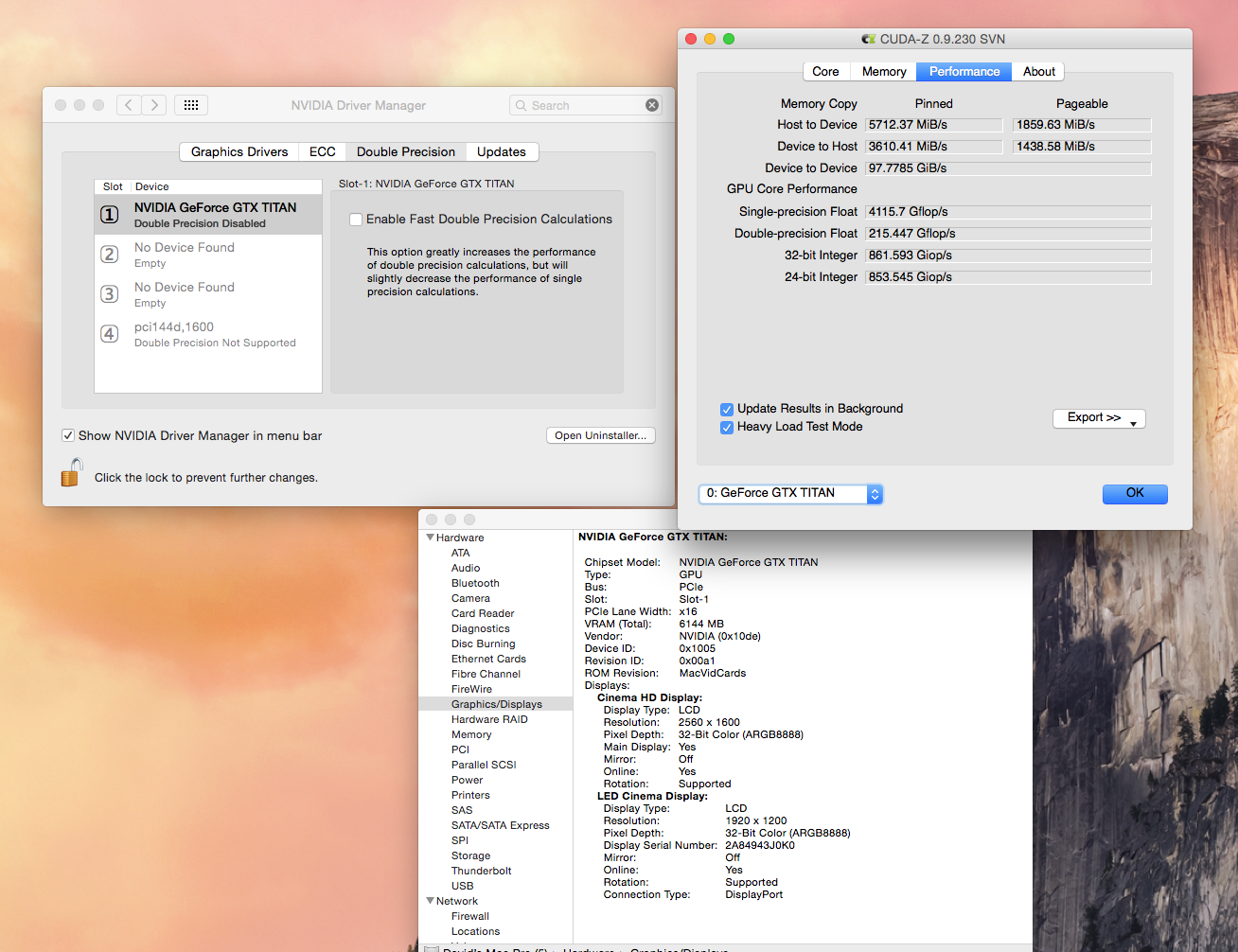This screenshot has width=1238, height=952.
Task: Collapse the Network section triangle
Action: coord(431,901)
